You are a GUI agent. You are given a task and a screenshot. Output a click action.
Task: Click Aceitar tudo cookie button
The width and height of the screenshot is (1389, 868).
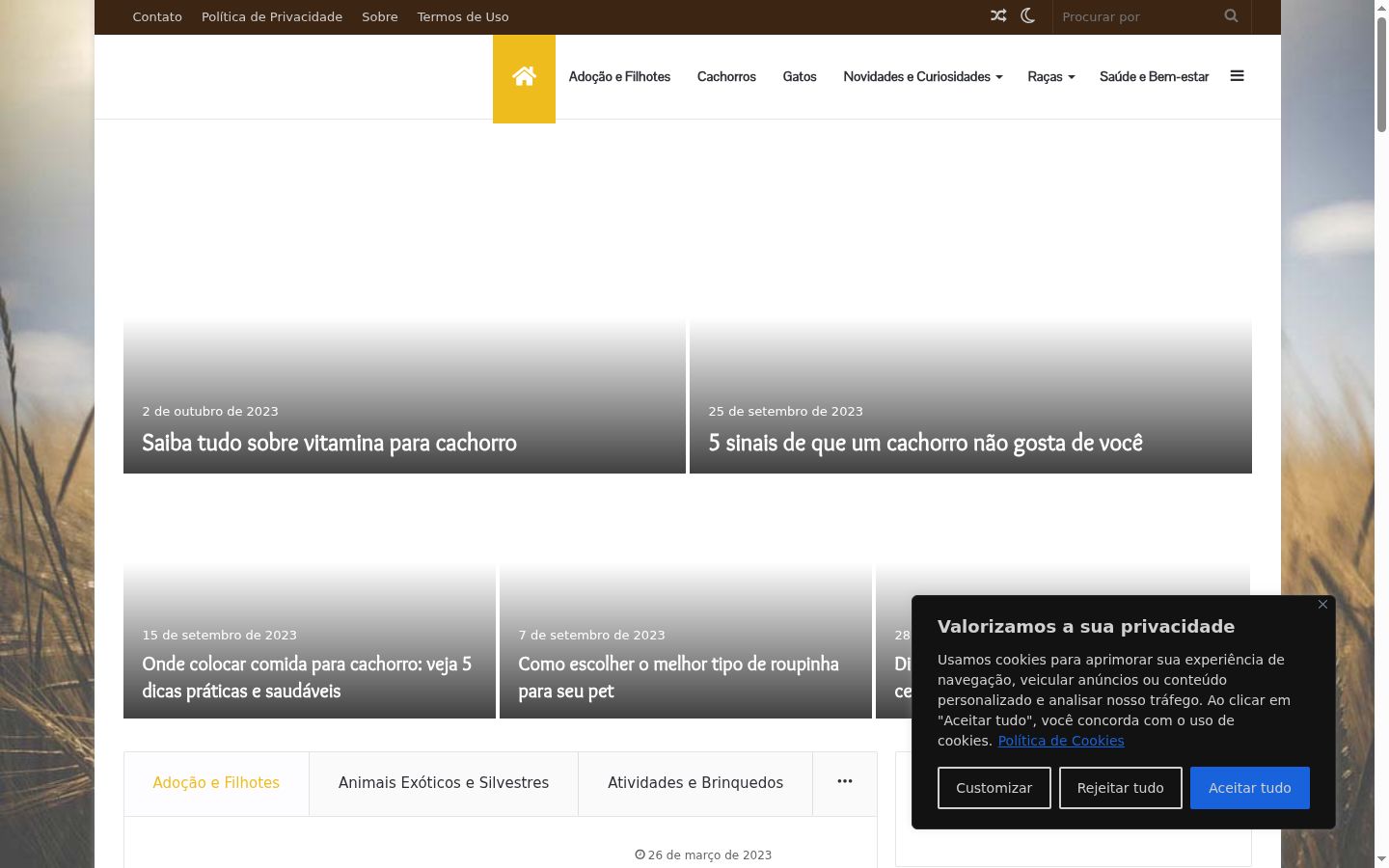1249,788
